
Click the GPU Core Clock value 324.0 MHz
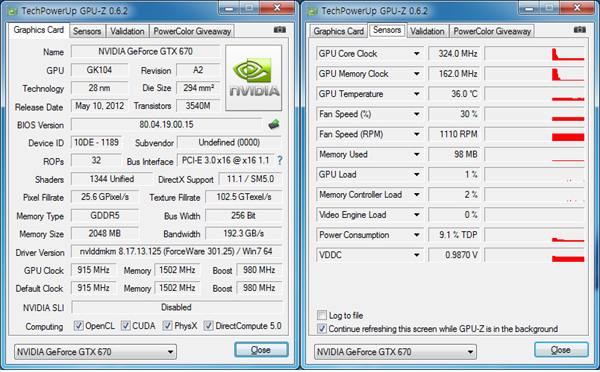[454, 54]
